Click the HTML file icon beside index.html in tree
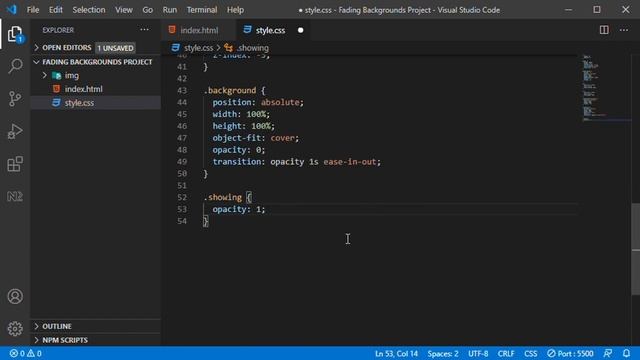This screenshot has height=360, width=640. 56,89
